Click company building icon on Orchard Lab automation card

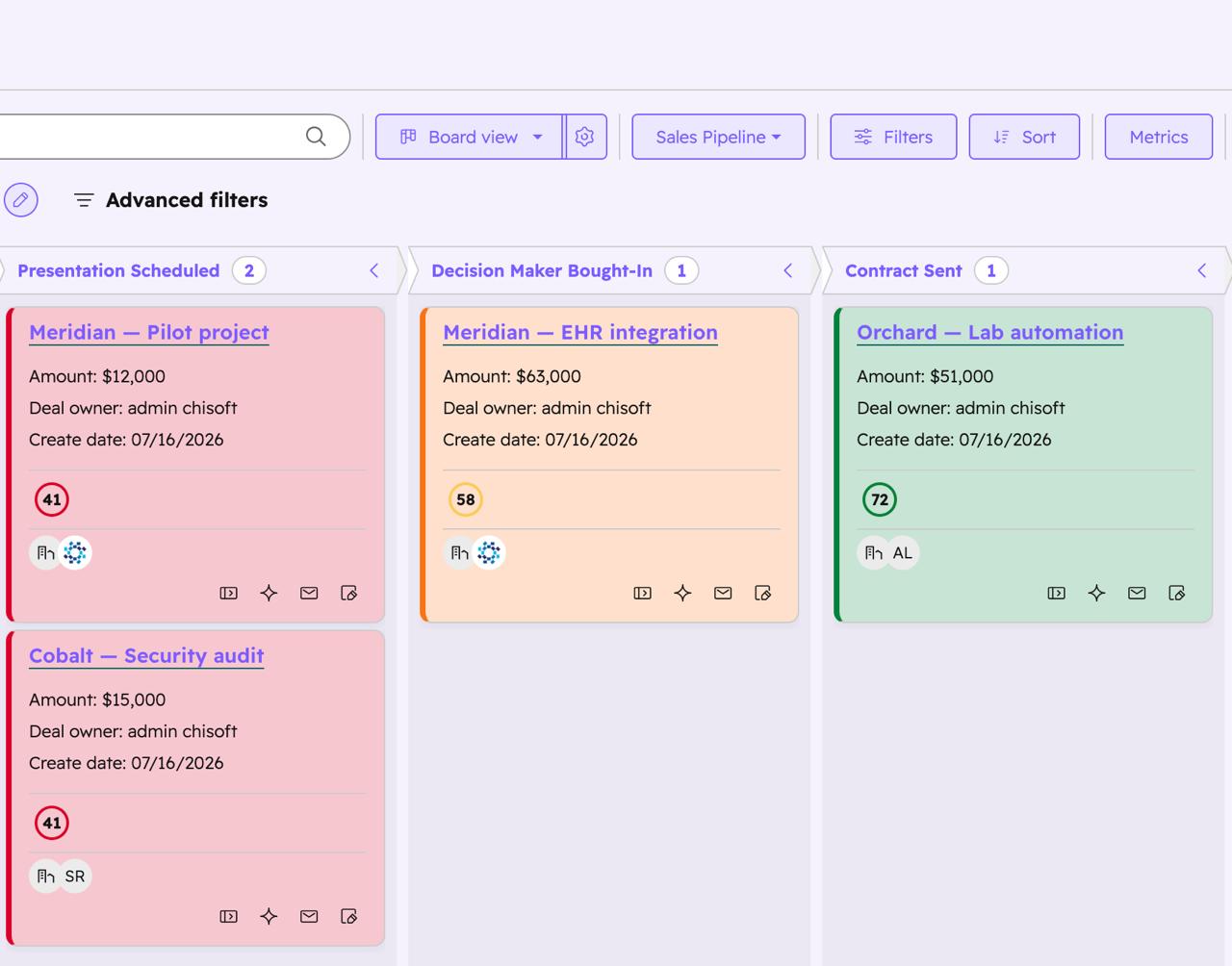873,552
